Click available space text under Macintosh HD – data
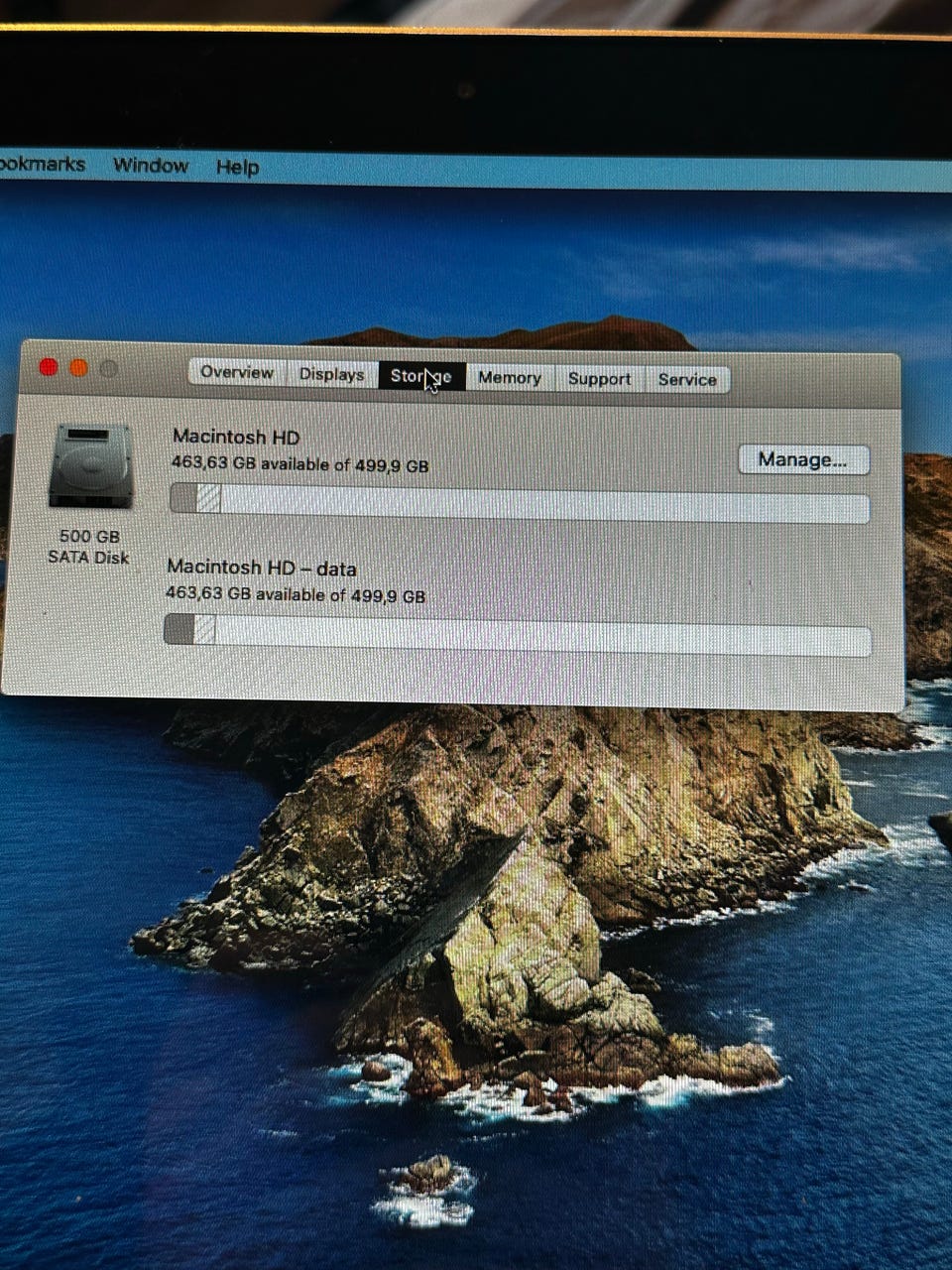The height and width of the screenshot is (1270, 952). [x=296, y=594]
